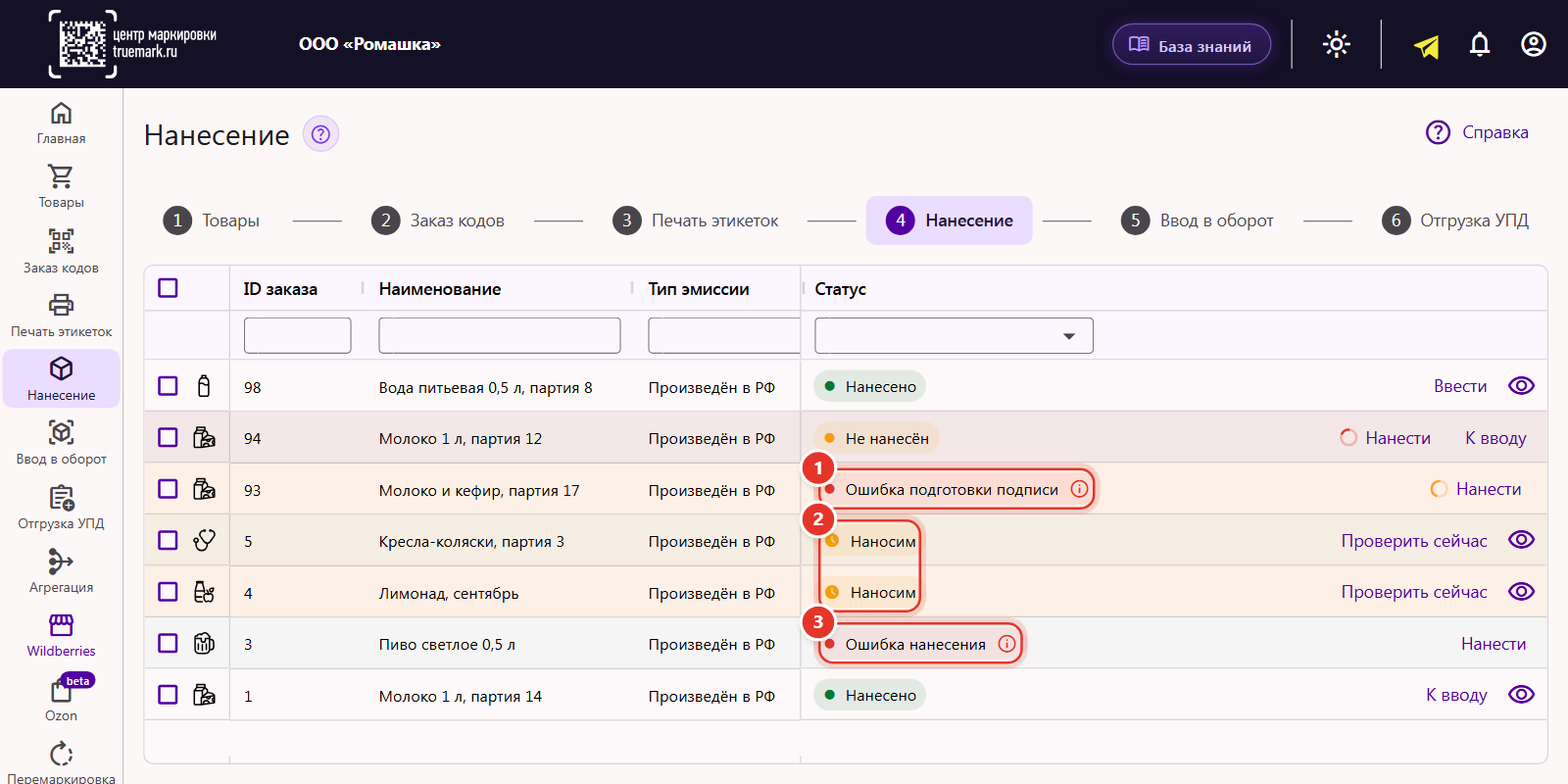Open Ozon beta section in sidebar
Image resolution: width=1568 pixels, height=784 pixels.
click(61, 699)
